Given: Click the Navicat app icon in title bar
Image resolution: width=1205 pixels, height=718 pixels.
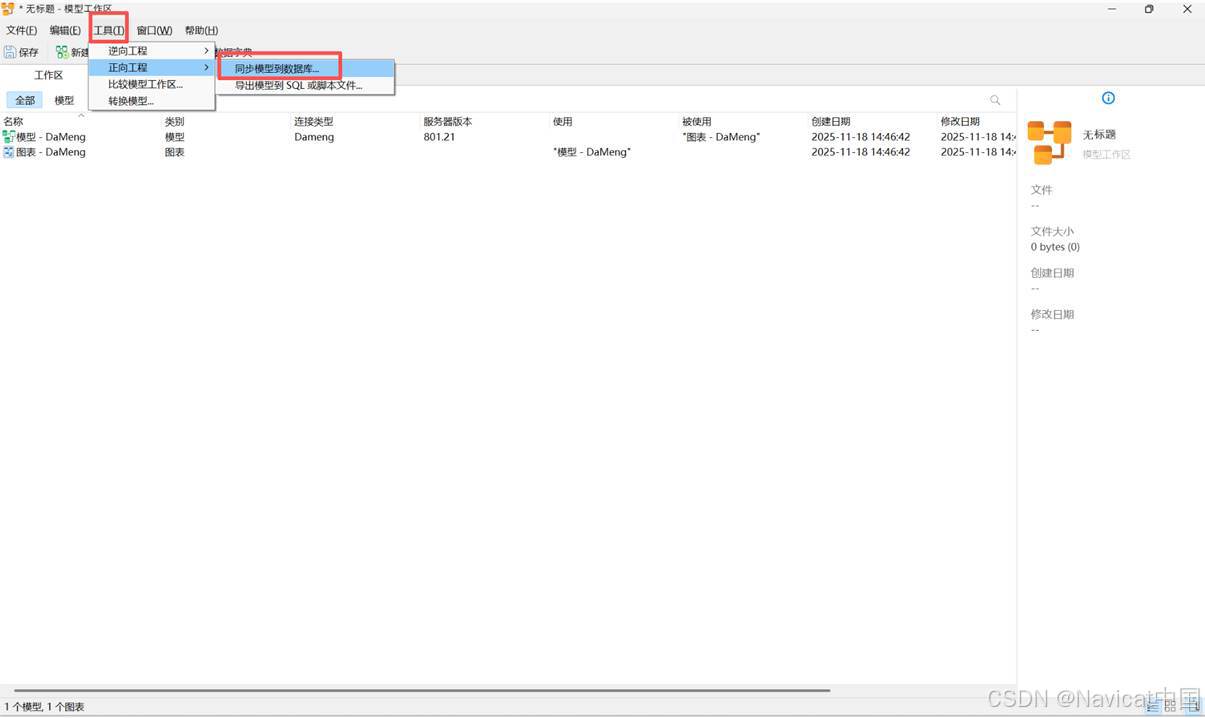Looking at the screenshot, I should pos(8,9).
